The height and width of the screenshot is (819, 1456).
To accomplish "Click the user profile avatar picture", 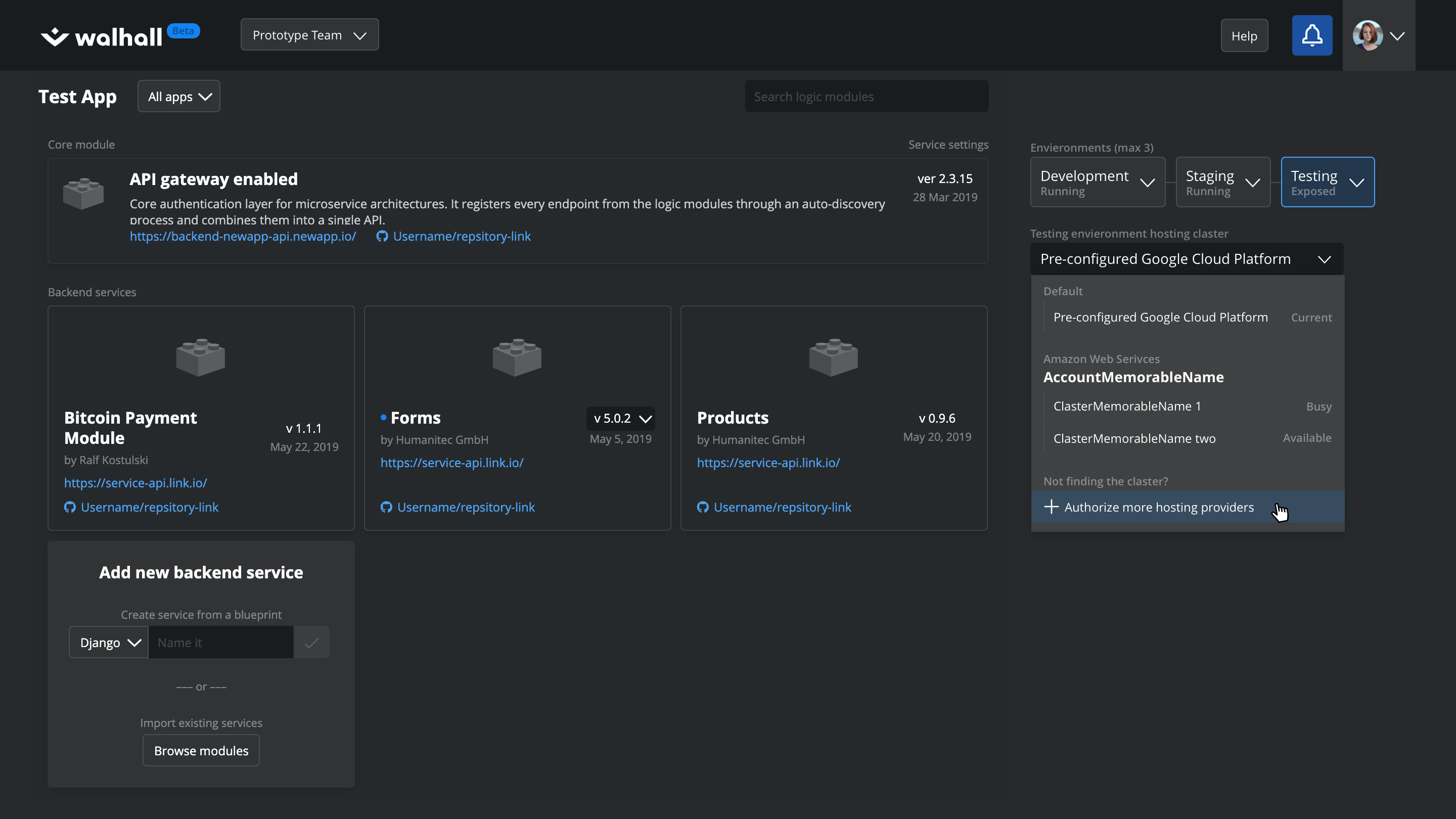I will coord(1369,35).
